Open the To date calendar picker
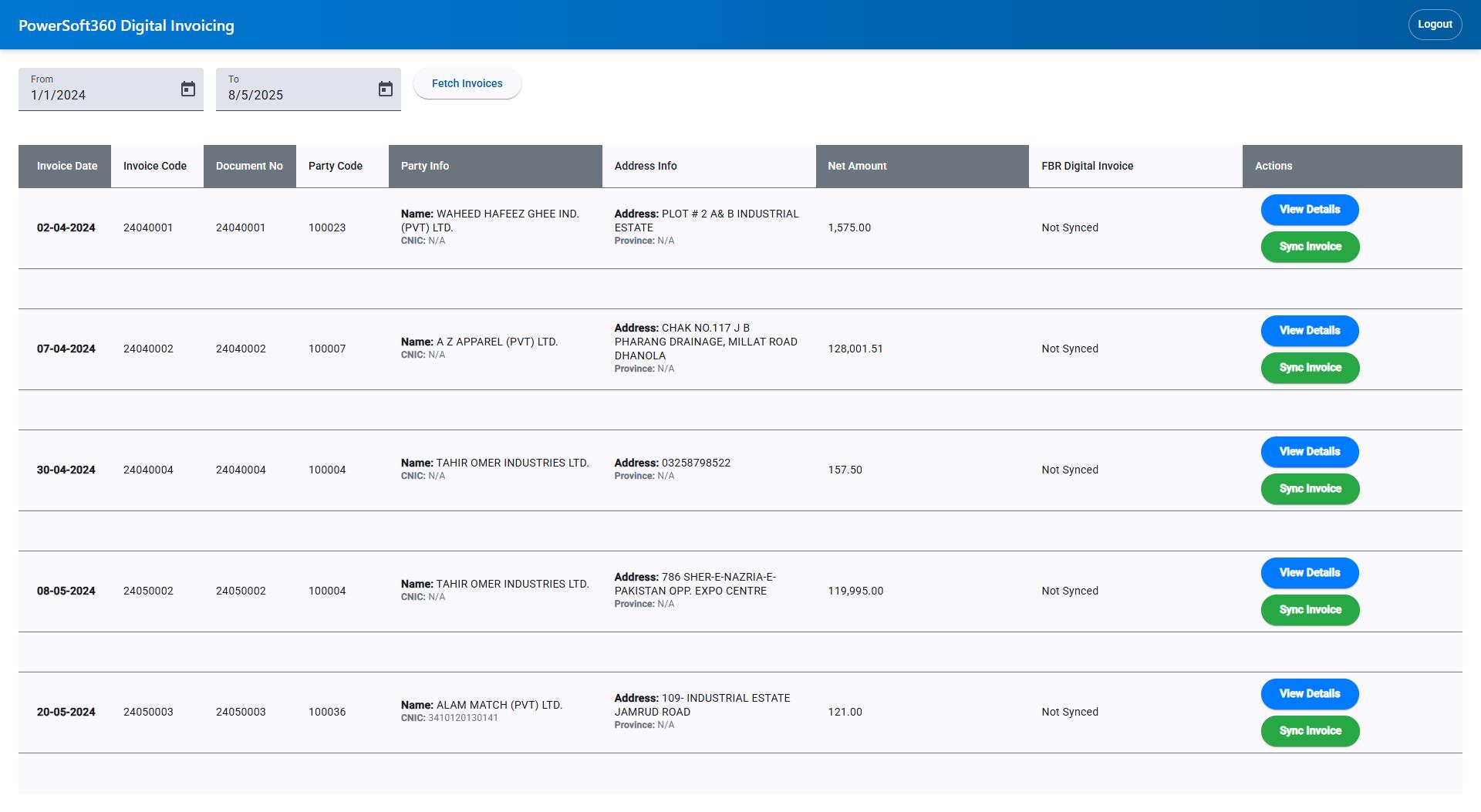 click(x=386, y=89)
